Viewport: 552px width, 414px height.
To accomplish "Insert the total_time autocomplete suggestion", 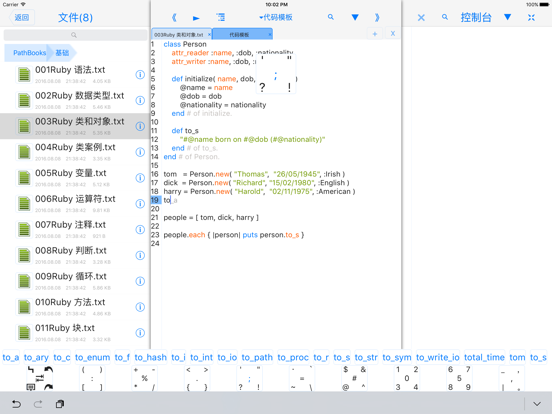I will 484,357.
